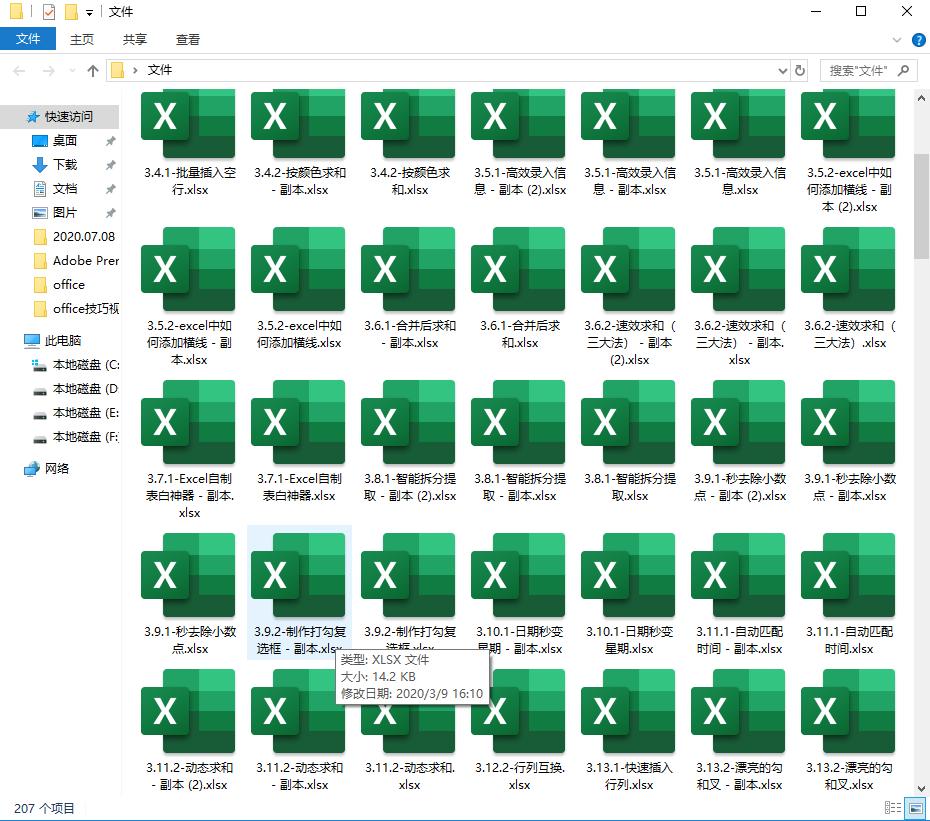Click the vertical scrollbar thumb

tap(921, 206)
